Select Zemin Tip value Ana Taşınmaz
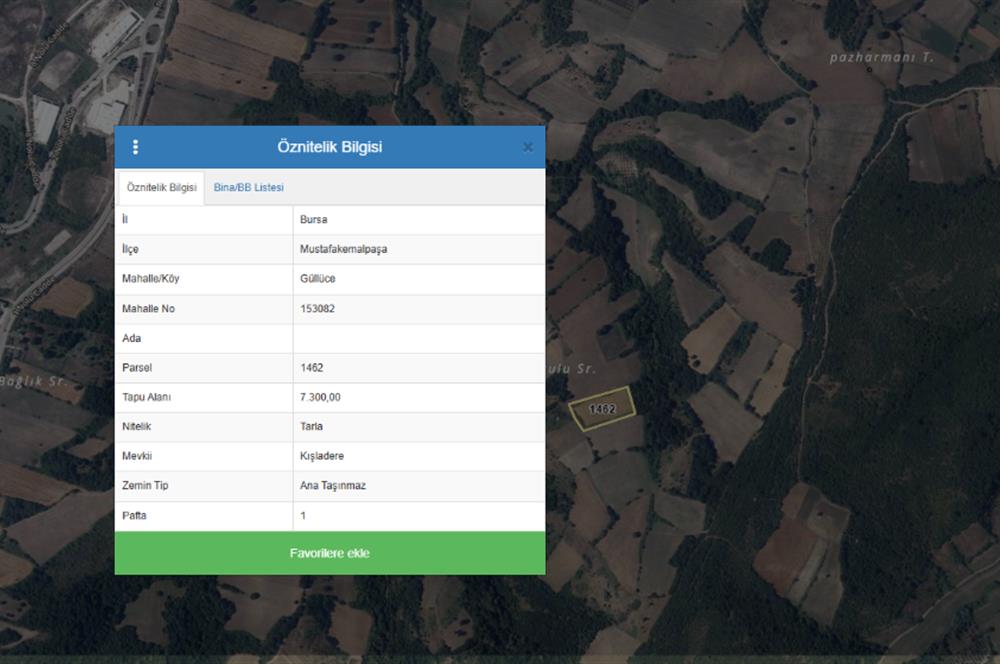Screen dimensions: 1000x664 (333, 485)
